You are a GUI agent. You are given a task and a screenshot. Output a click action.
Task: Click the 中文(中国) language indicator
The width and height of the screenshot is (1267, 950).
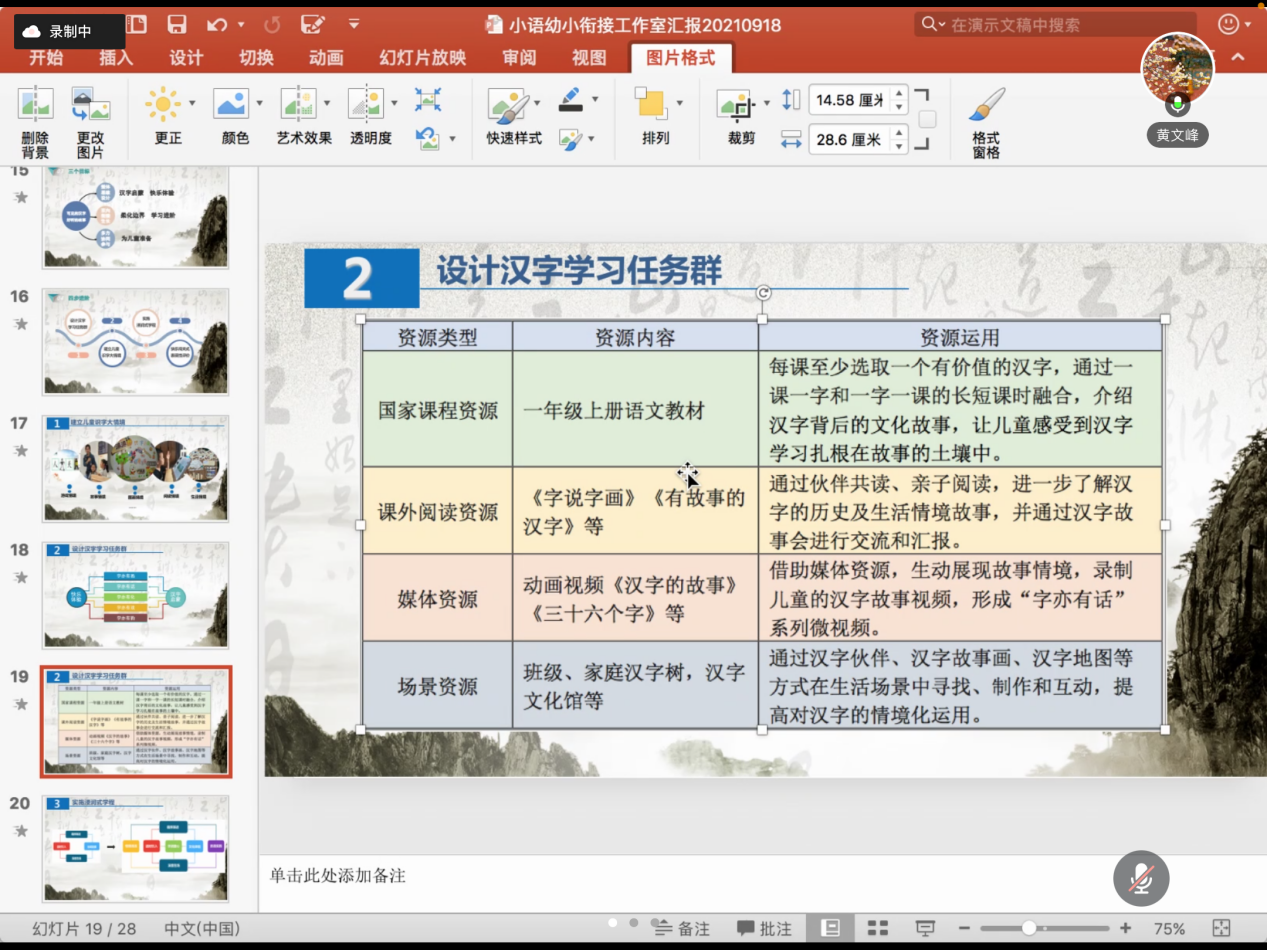pos(202,929)
